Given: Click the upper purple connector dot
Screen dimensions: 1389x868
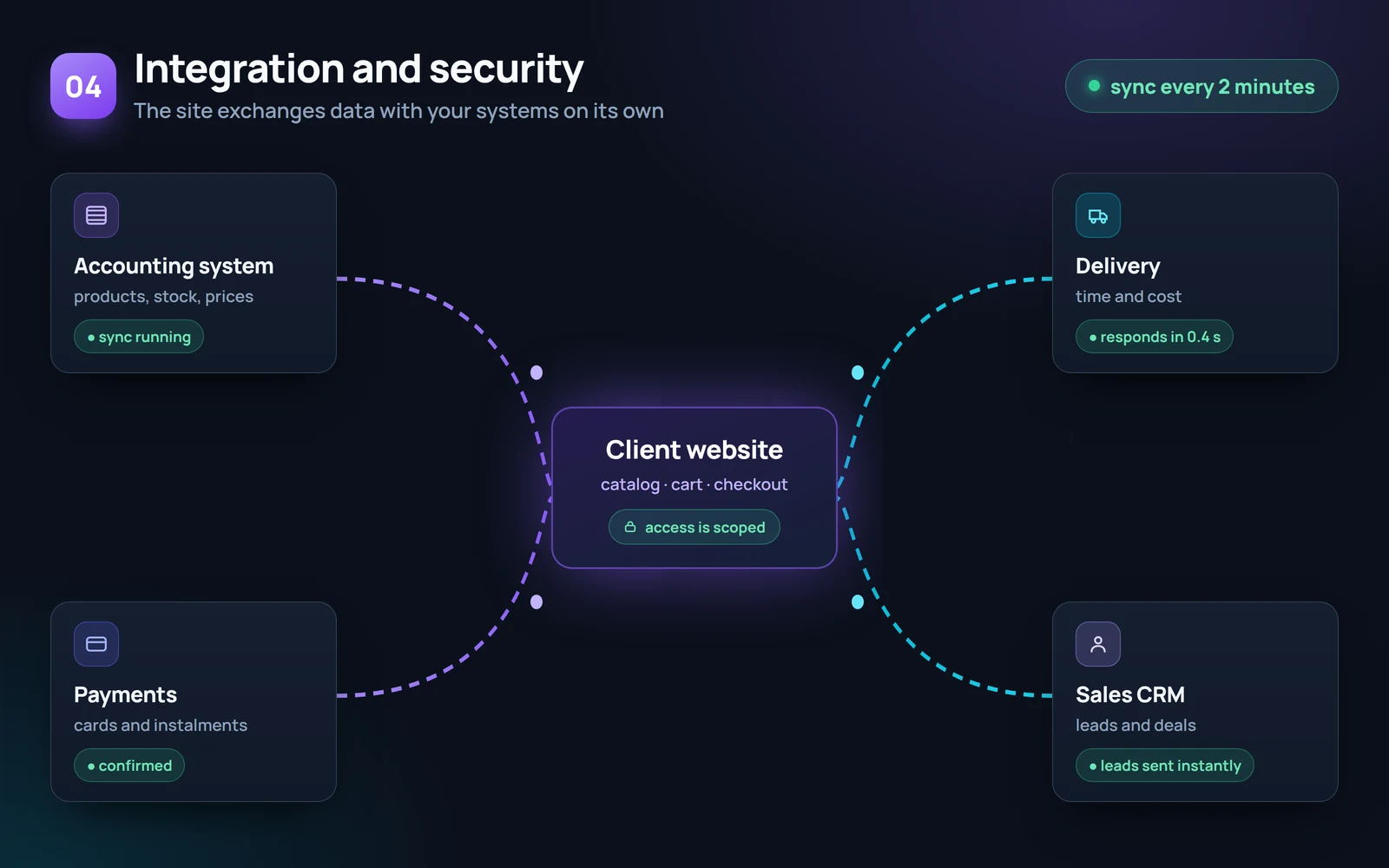Looking at the screenshot, I should coord(537,372).
